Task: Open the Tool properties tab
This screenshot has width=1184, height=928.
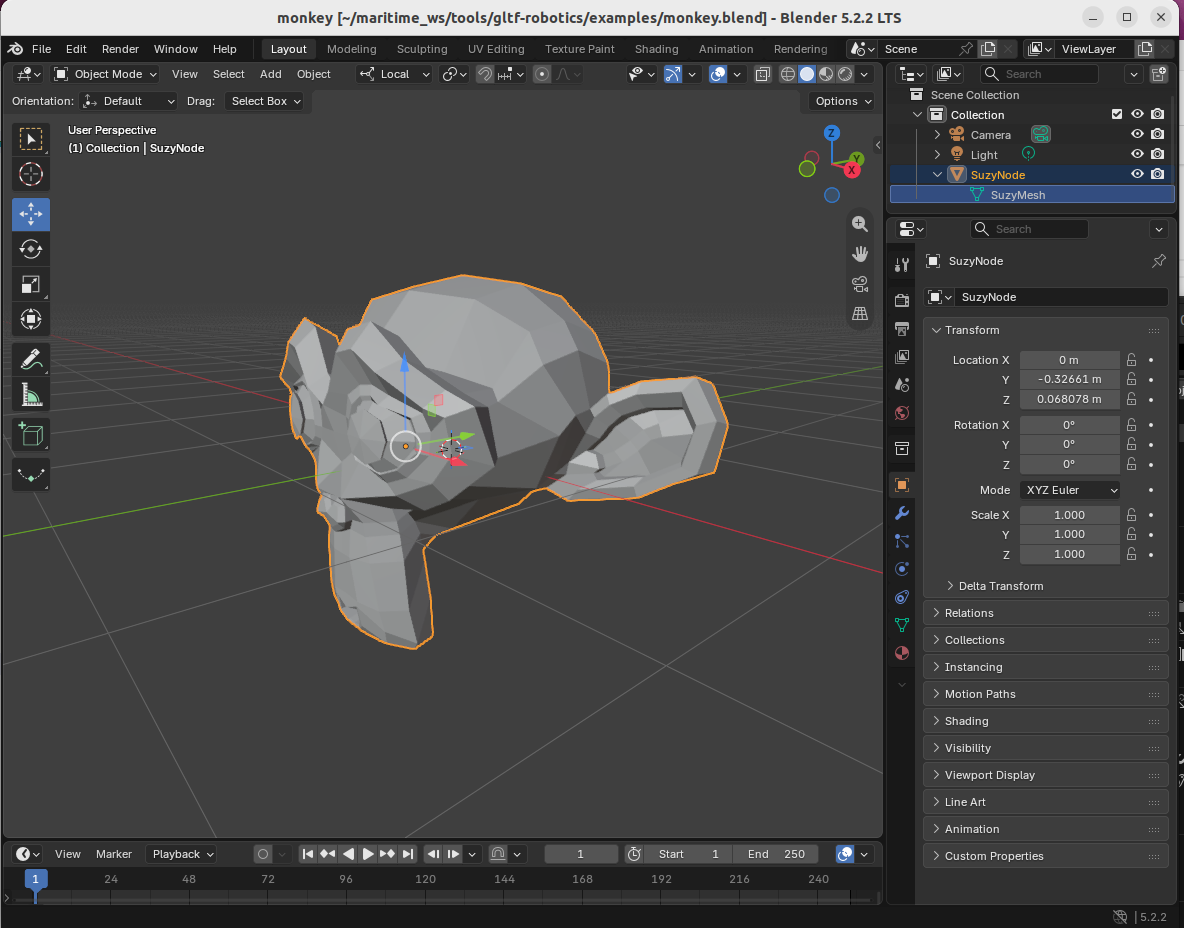Action: click(902, 265)
